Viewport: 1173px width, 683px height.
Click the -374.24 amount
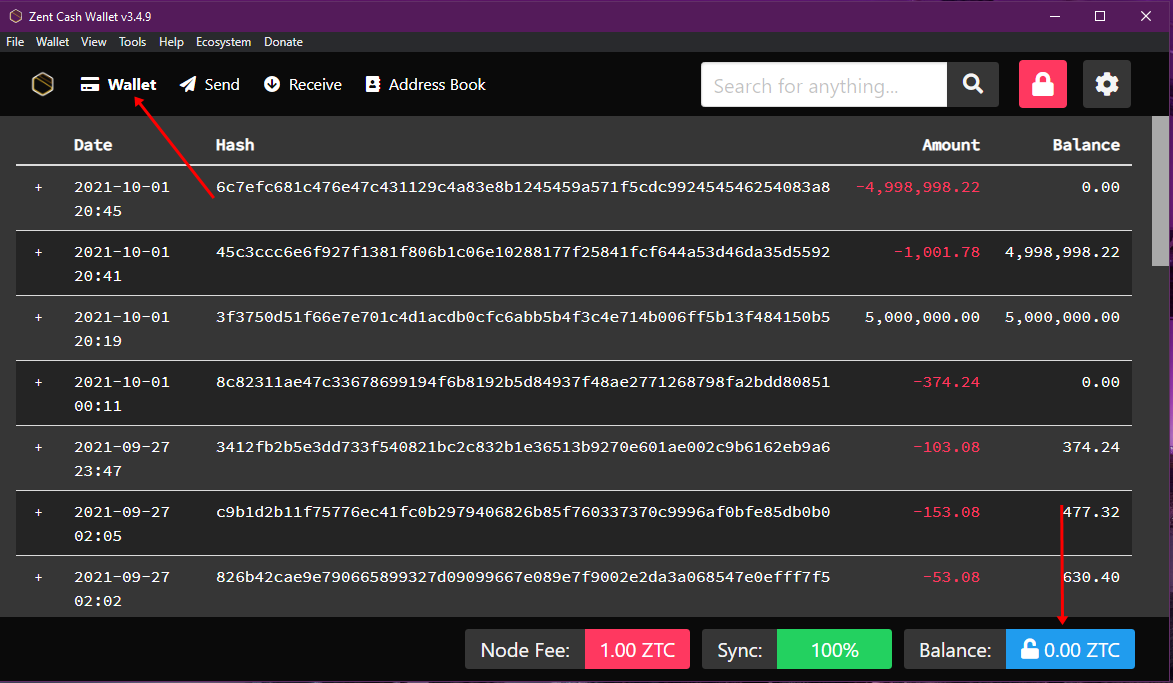[x=946, y=382]
